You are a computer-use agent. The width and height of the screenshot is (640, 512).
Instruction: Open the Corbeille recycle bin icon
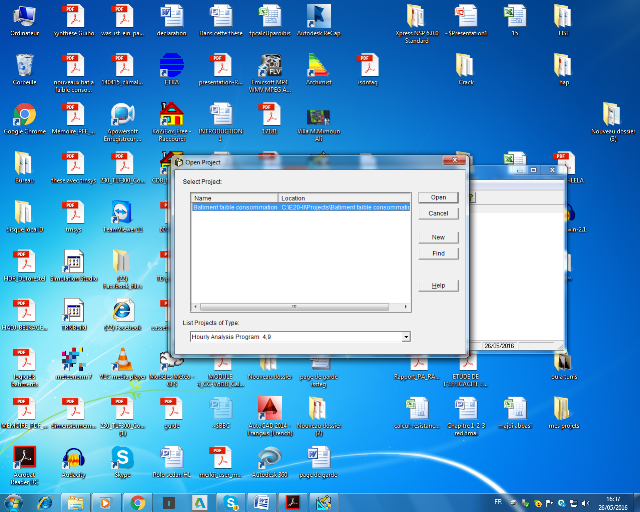[24, 66]
